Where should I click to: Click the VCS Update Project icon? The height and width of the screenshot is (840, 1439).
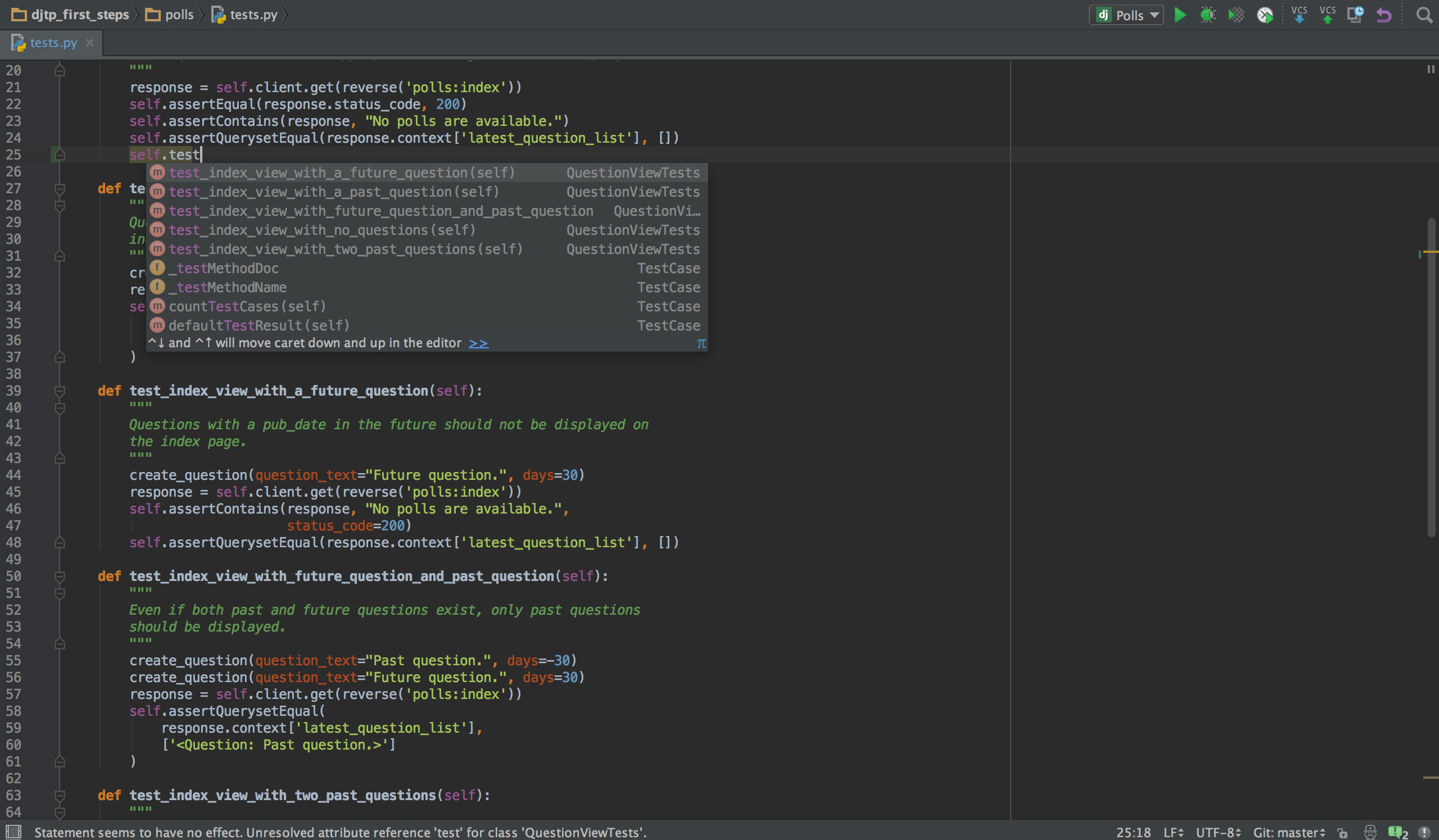pos(1298,14)
